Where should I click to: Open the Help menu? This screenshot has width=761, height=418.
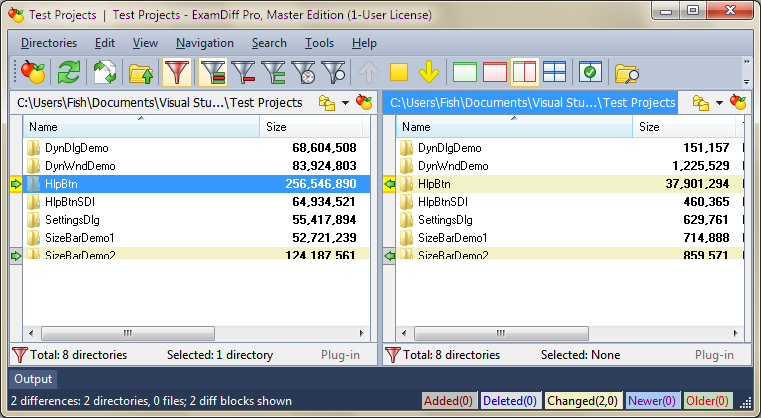(x=364, y=43)
